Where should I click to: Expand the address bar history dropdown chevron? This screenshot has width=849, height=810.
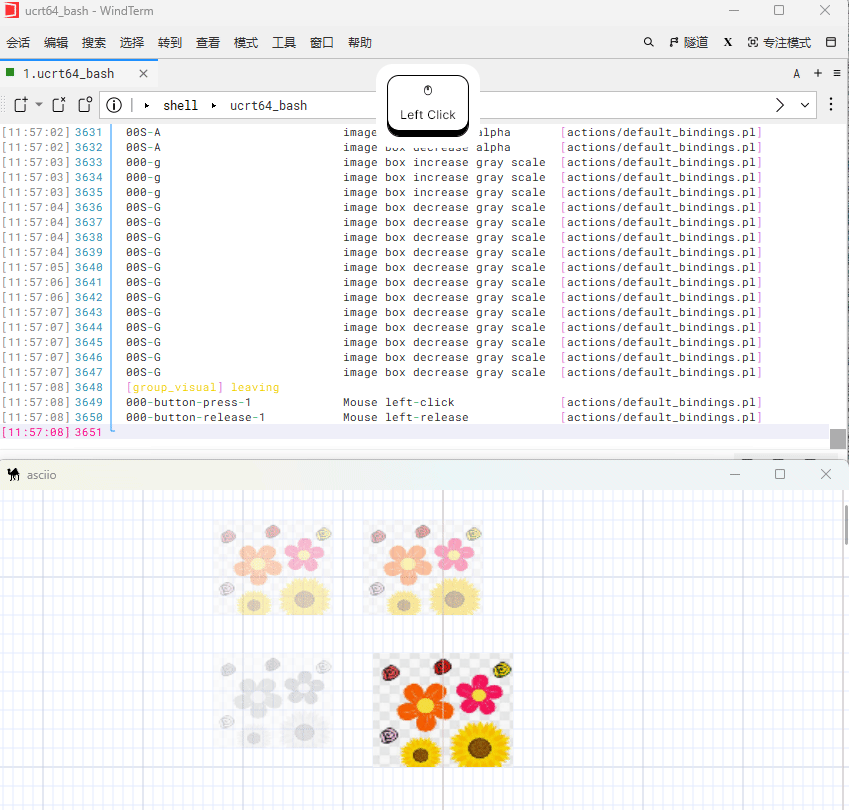(x=805, y=105)
